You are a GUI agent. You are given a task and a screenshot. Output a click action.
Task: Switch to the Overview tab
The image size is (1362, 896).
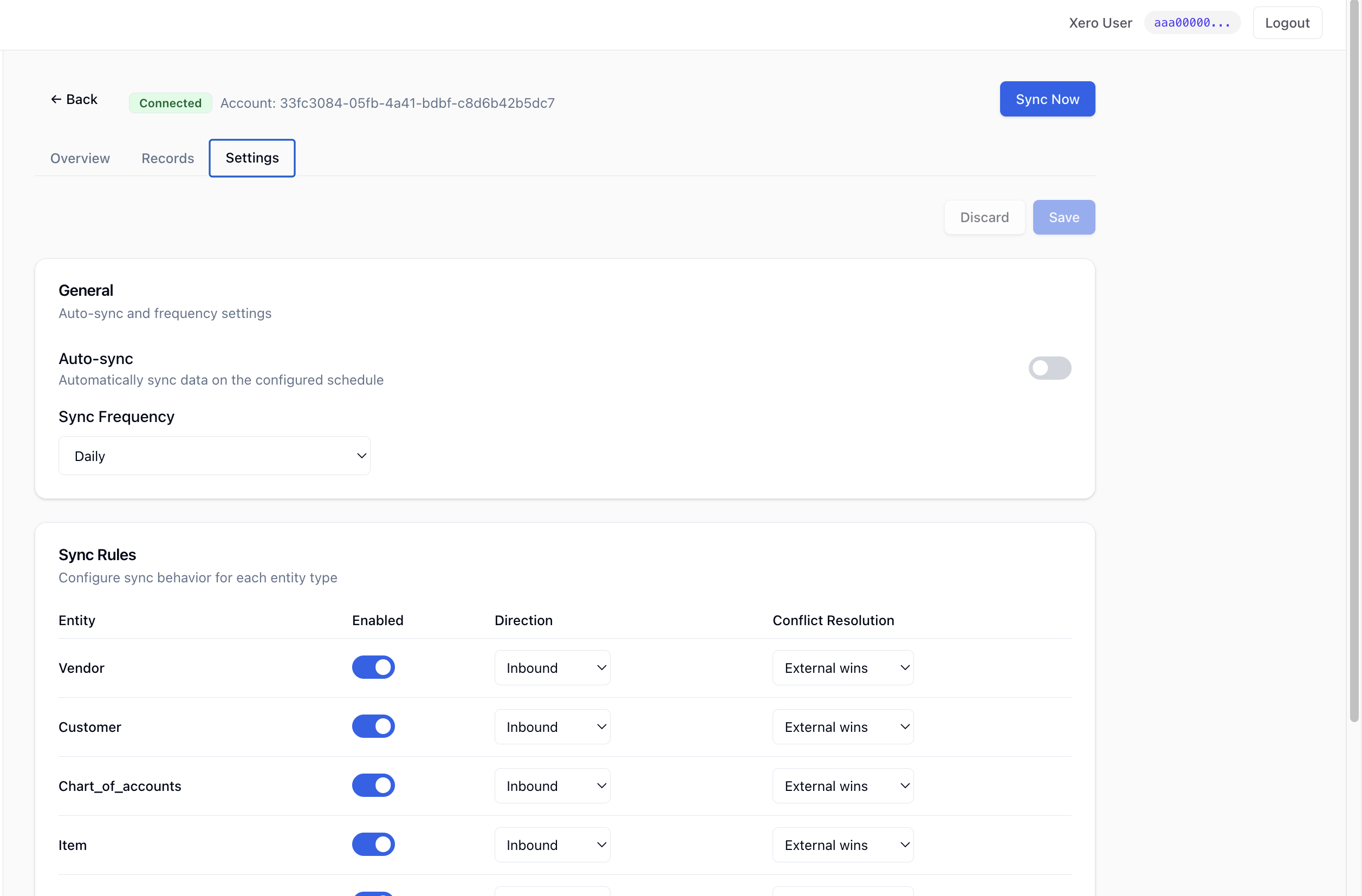[80, 158]
